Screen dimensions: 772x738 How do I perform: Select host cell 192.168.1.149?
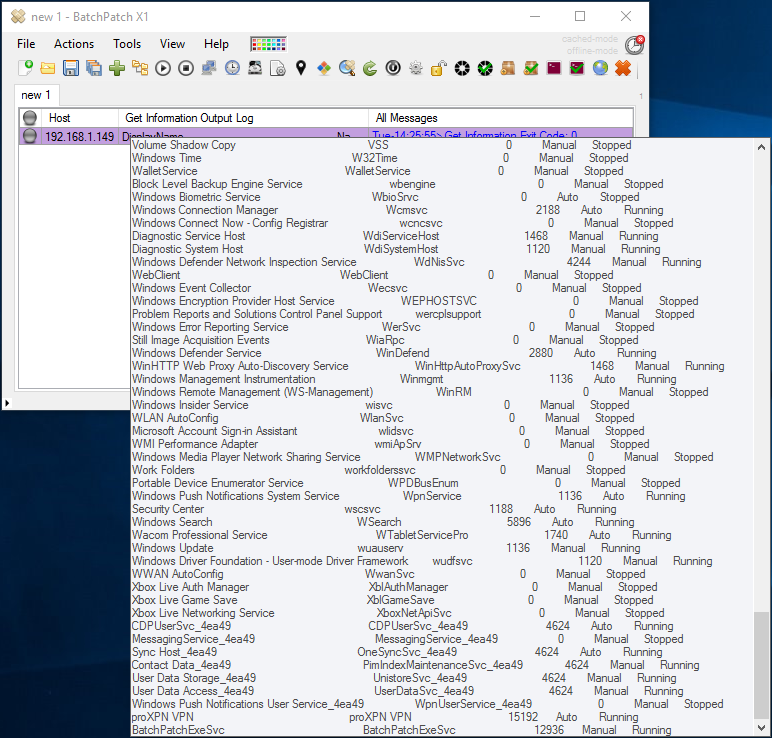[80, 136]
